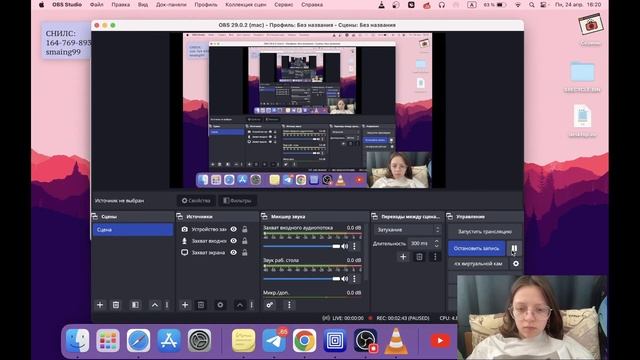This screenshot has width=640, height=360.
Task: Remove the scene transition using the trash icon
Action: (419, 257)
